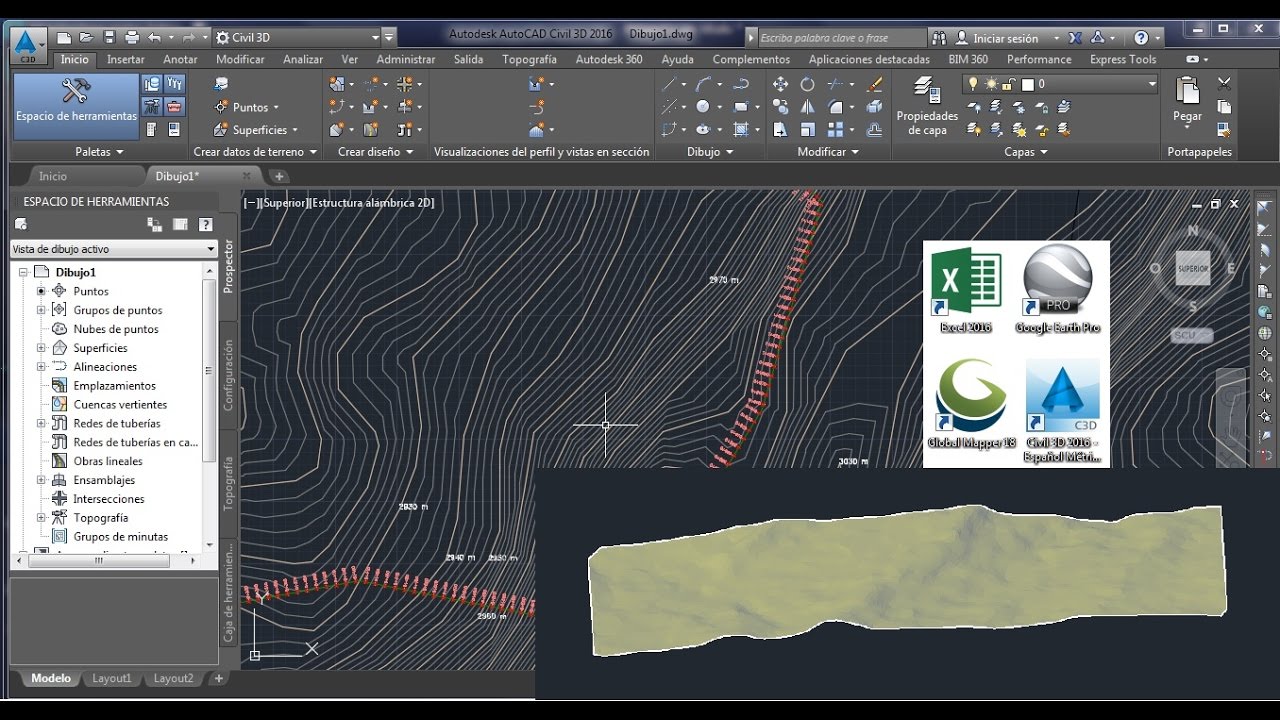Screen dimensions: 1280x720
Task: Click the Autodesk Exchange X icon
Action: (1075, 38)
